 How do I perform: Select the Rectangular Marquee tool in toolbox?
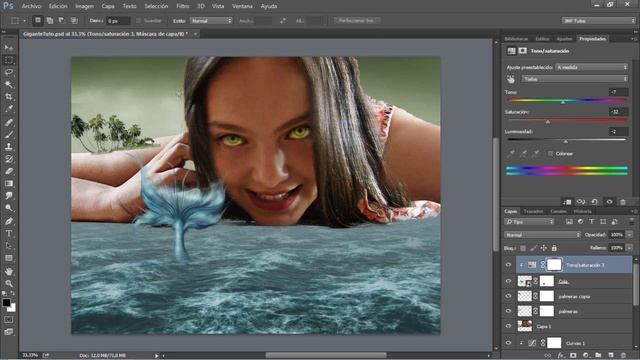point(9,60)
